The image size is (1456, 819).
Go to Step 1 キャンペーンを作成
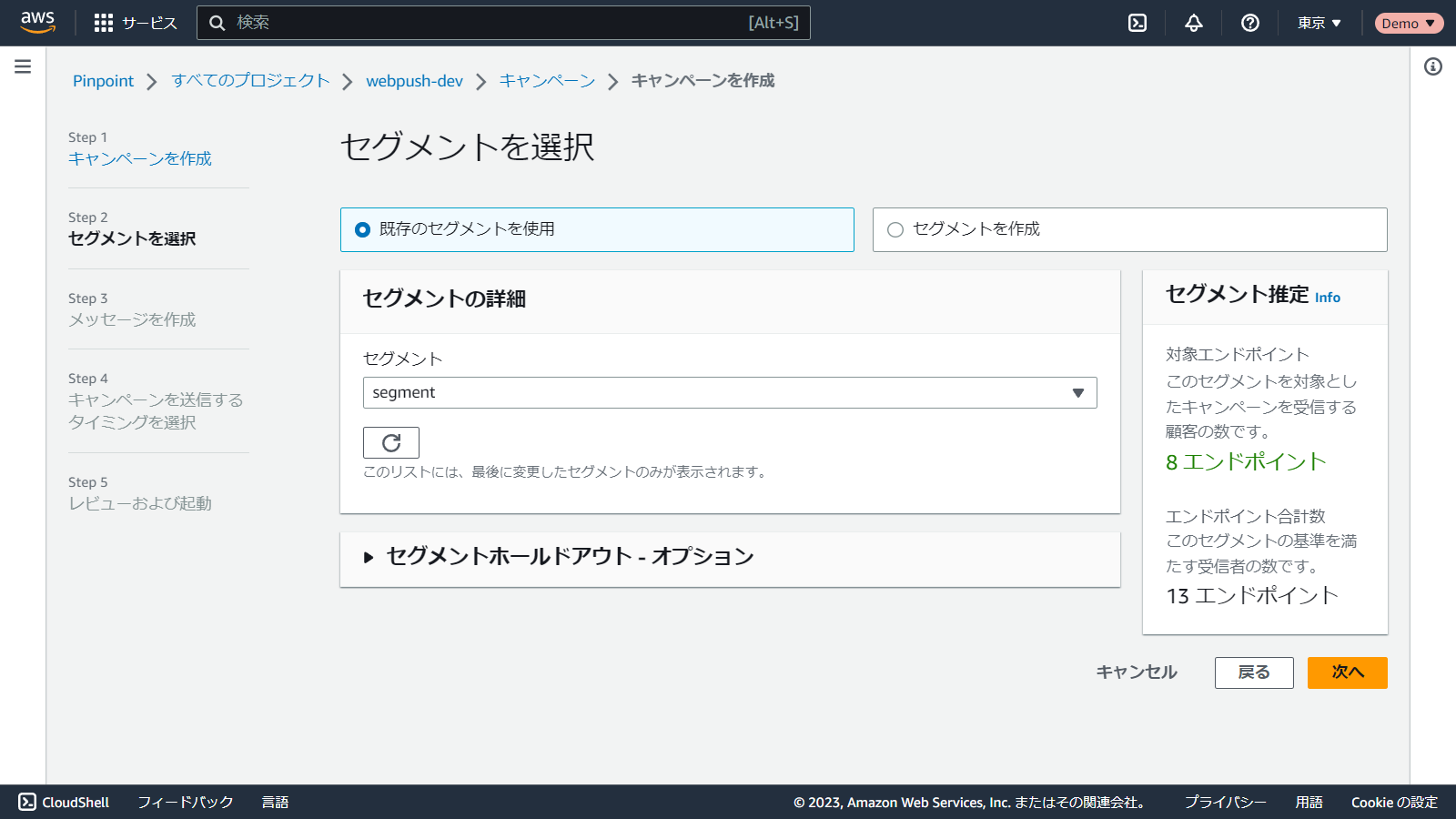(x=139, y=158)
